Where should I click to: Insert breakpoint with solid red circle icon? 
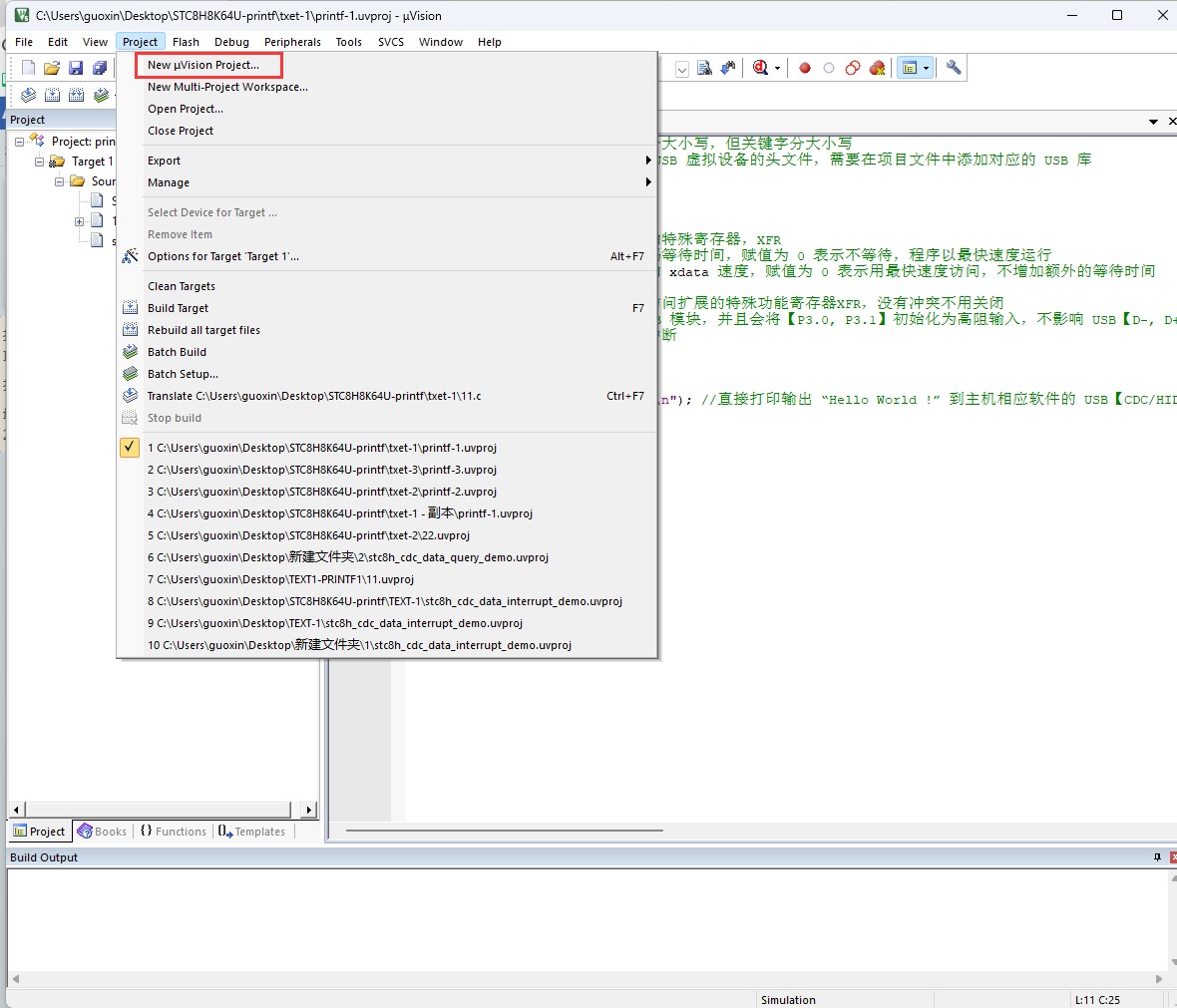(805, 69)
